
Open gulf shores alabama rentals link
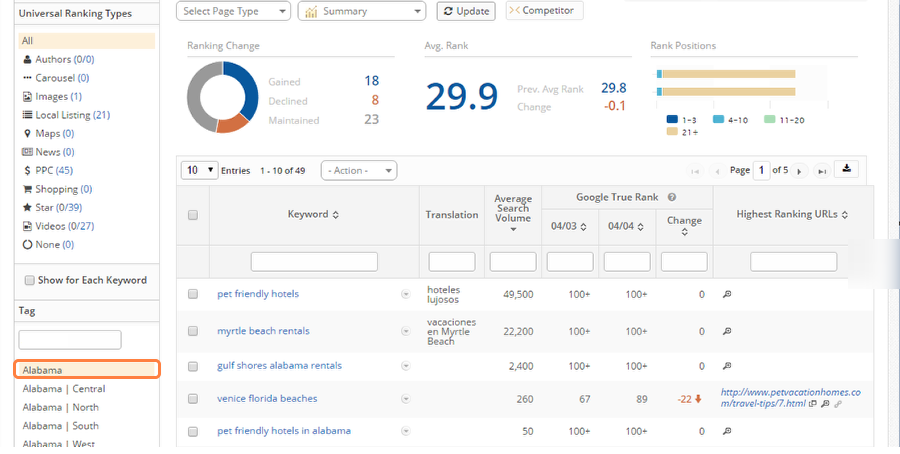pos(279,366)
